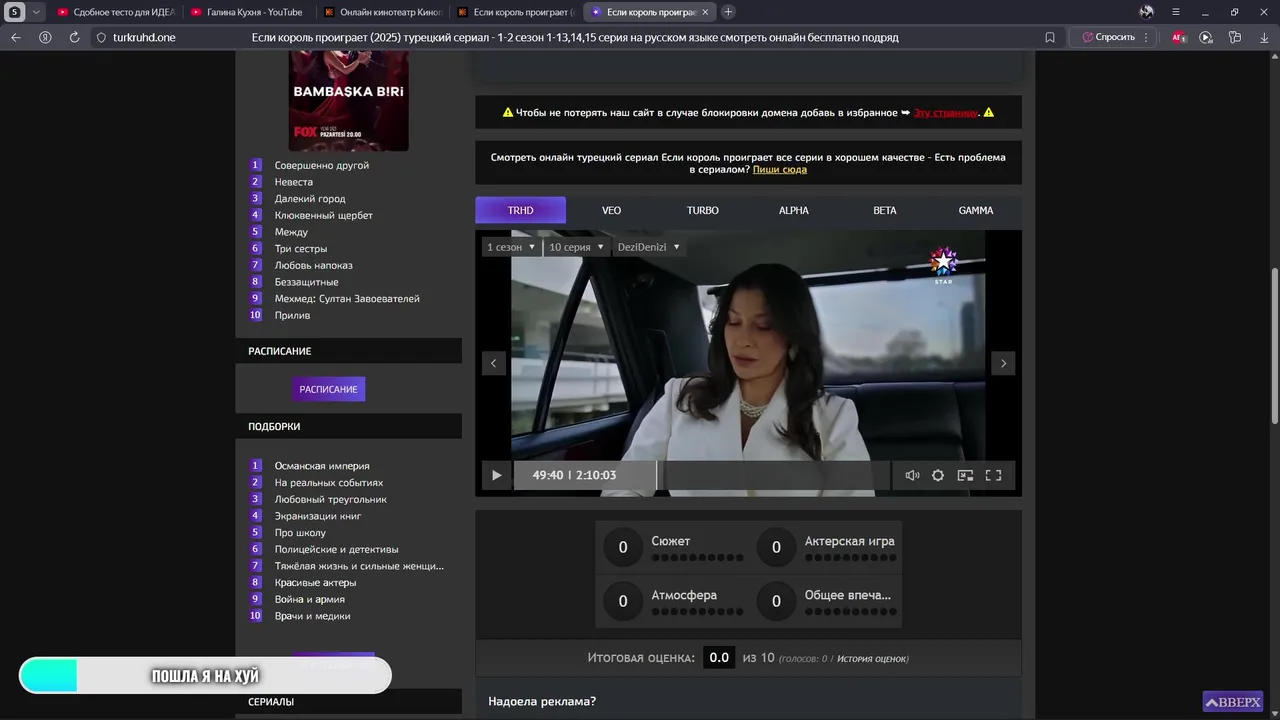Select the BETA player tab
The image size is (1280, 720).
coord(884,210)
